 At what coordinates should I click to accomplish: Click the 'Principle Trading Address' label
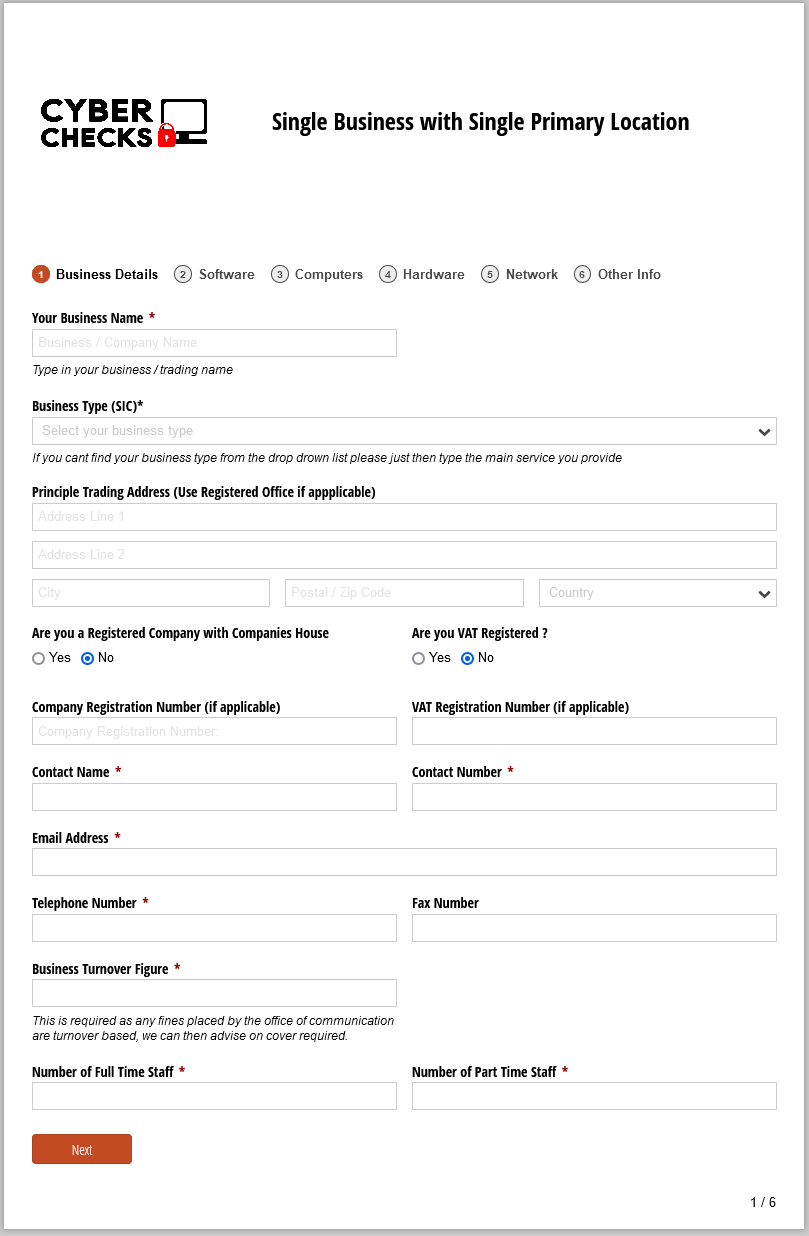click(204, 492)
